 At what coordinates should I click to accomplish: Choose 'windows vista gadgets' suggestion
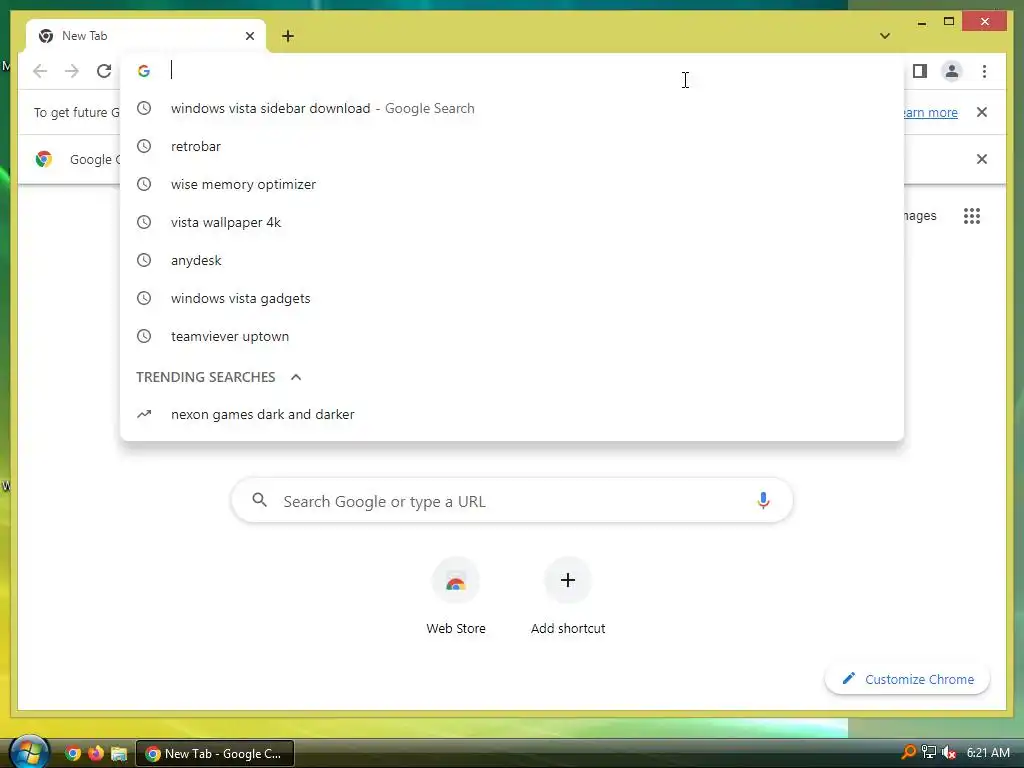(512, 298)
